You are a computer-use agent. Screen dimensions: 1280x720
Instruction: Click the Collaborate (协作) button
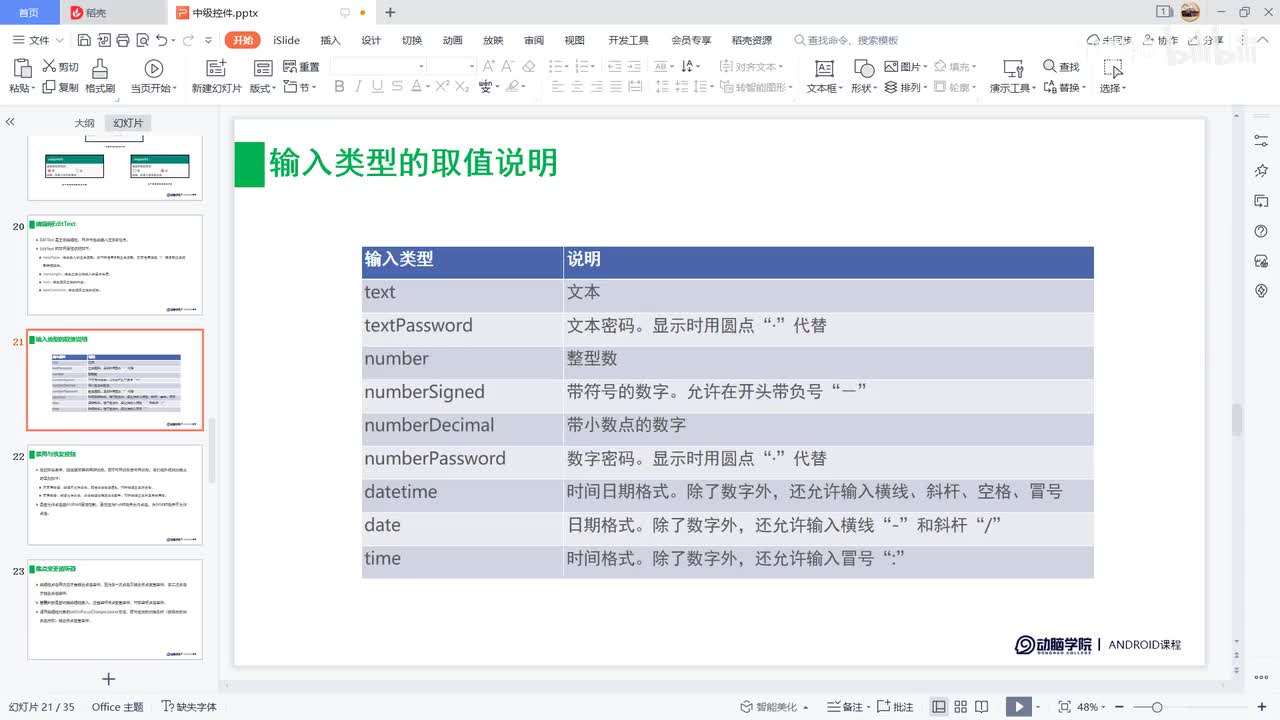[x=1160, y=40]
